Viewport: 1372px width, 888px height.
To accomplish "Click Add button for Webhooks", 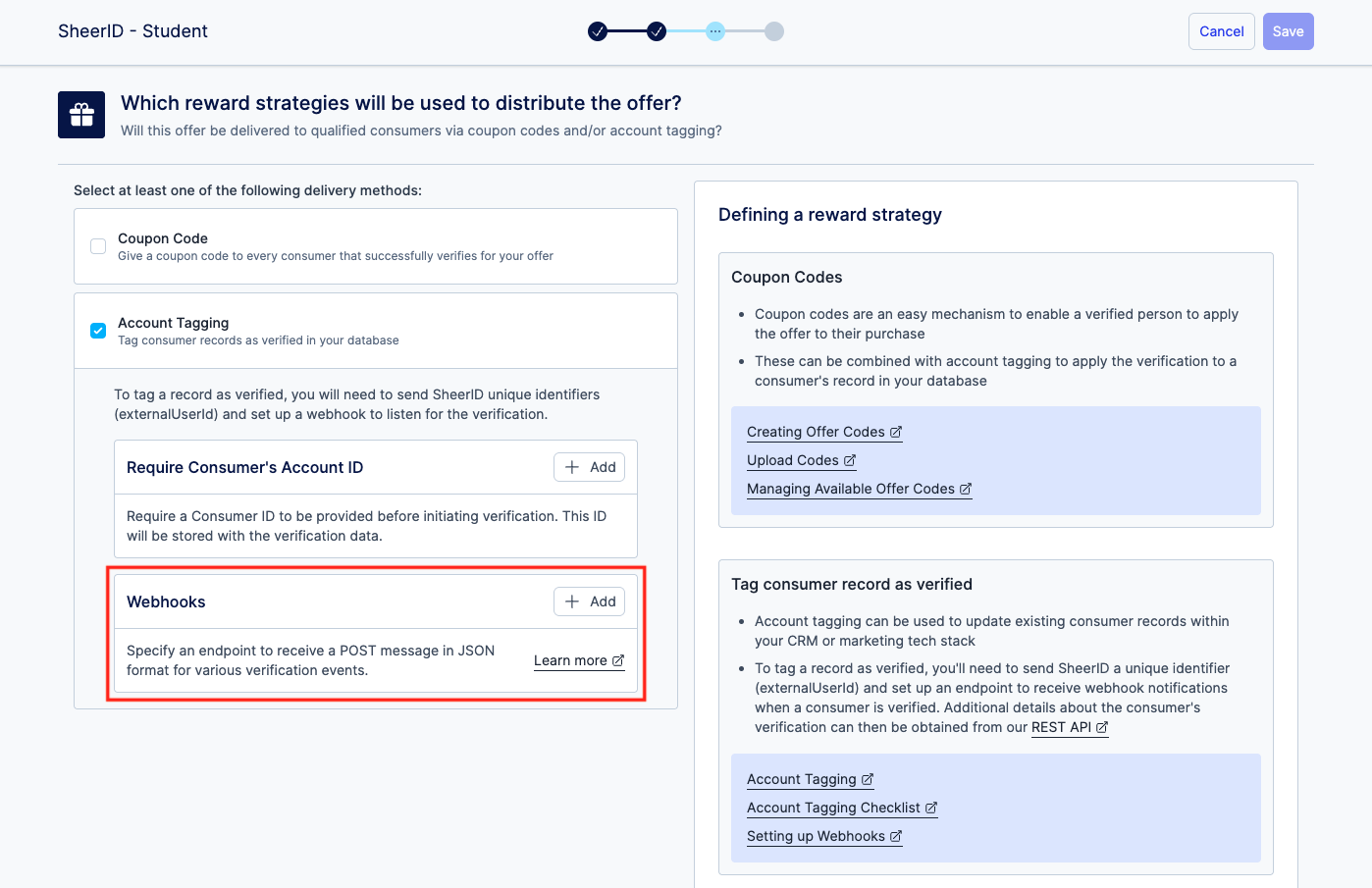I will [590, 601].
